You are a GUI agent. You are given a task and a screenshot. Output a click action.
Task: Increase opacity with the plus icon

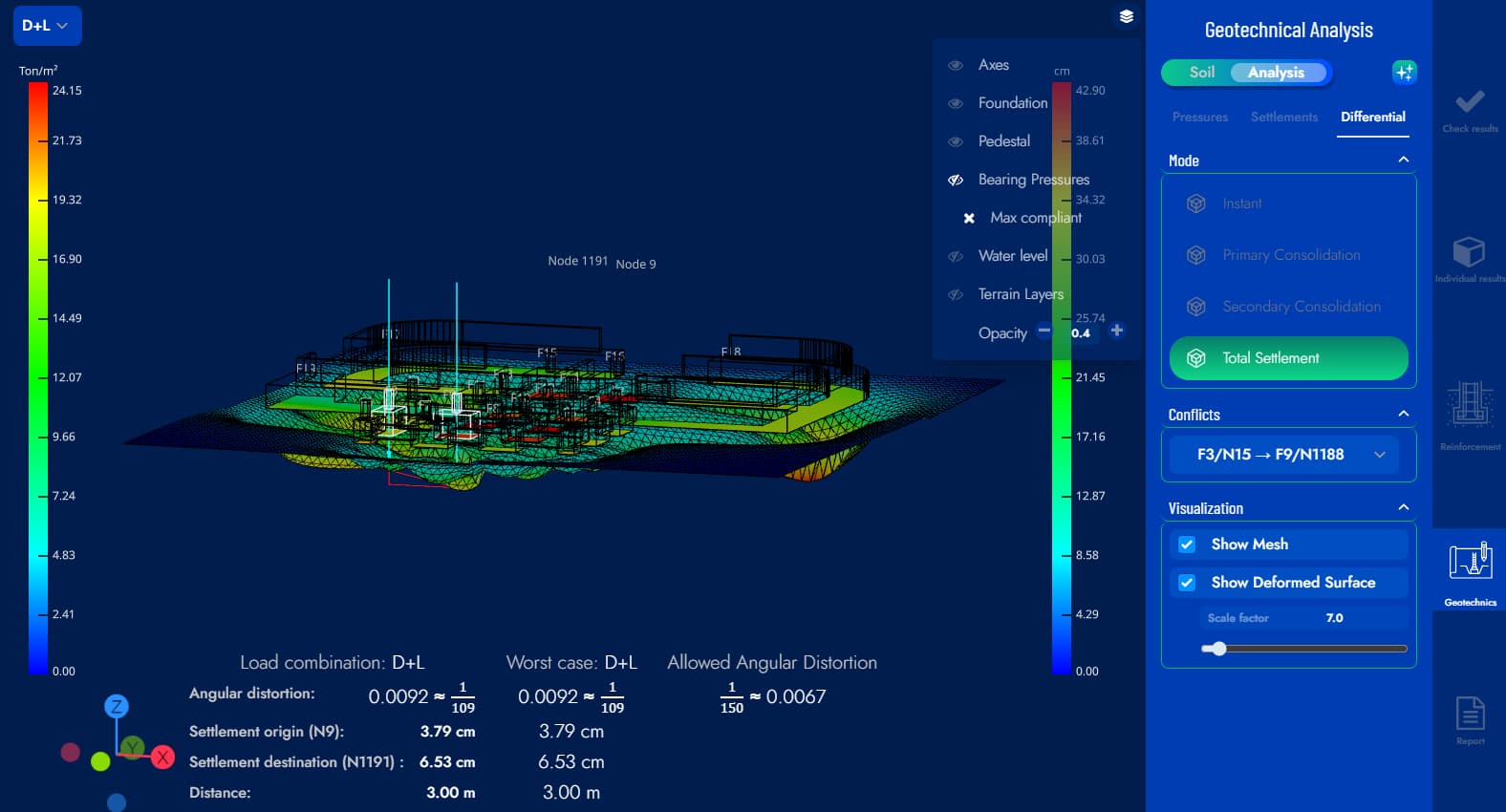pyautogui.click(x=1116, y=331)
